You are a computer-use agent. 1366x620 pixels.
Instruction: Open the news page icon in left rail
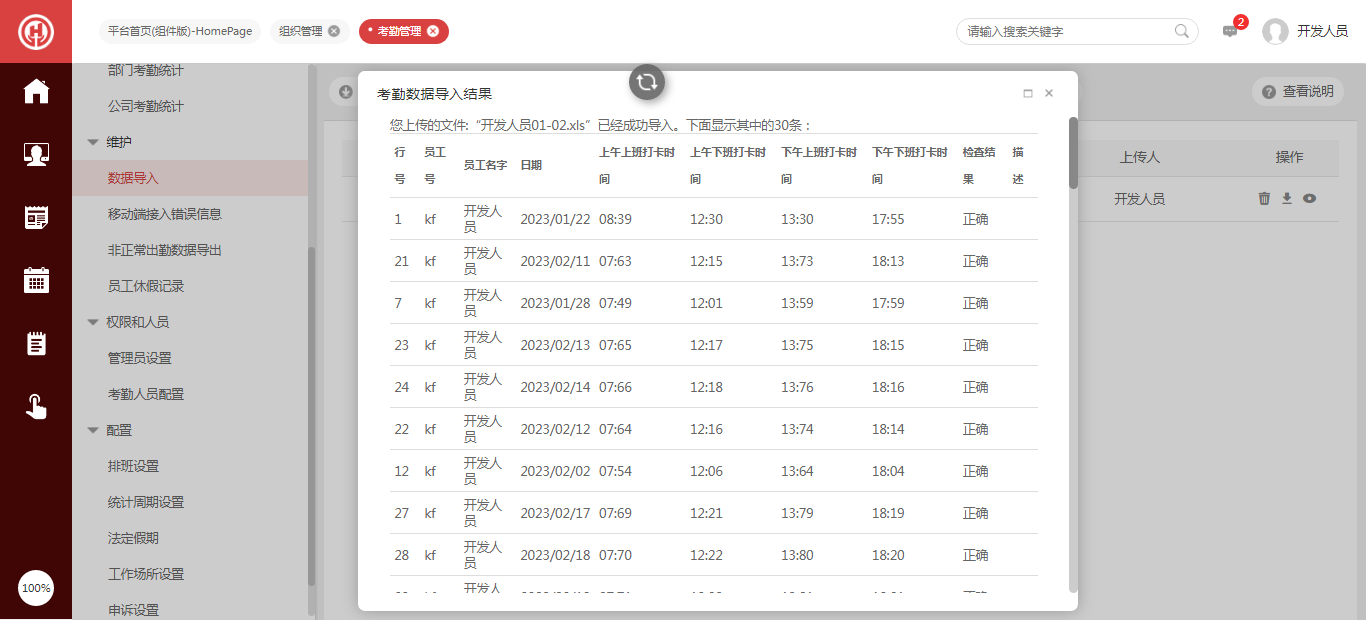(x=36, y=217)
